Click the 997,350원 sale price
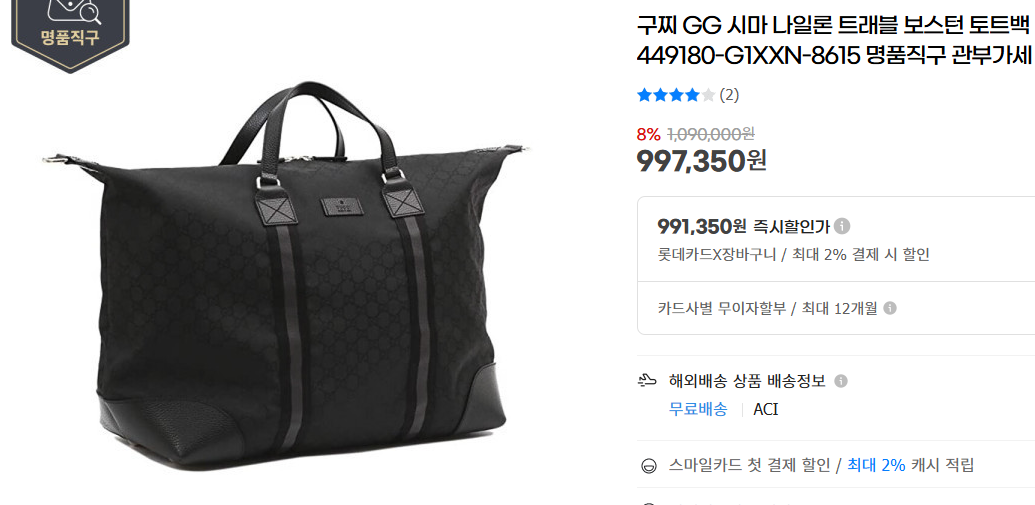 click(701, 160)
